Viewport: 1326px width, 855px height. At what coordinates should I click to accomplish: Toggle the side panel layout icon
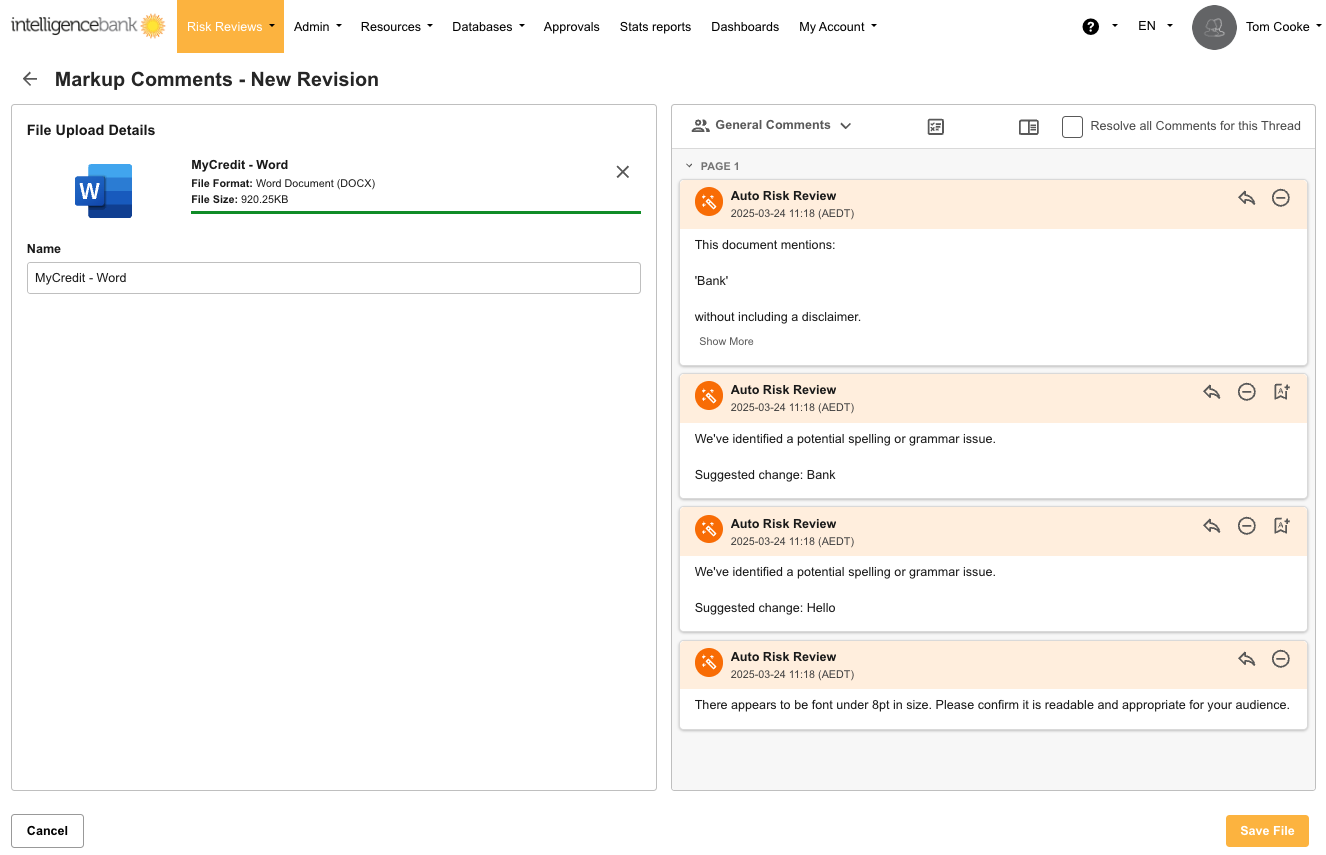click(x=1028, y=127)
